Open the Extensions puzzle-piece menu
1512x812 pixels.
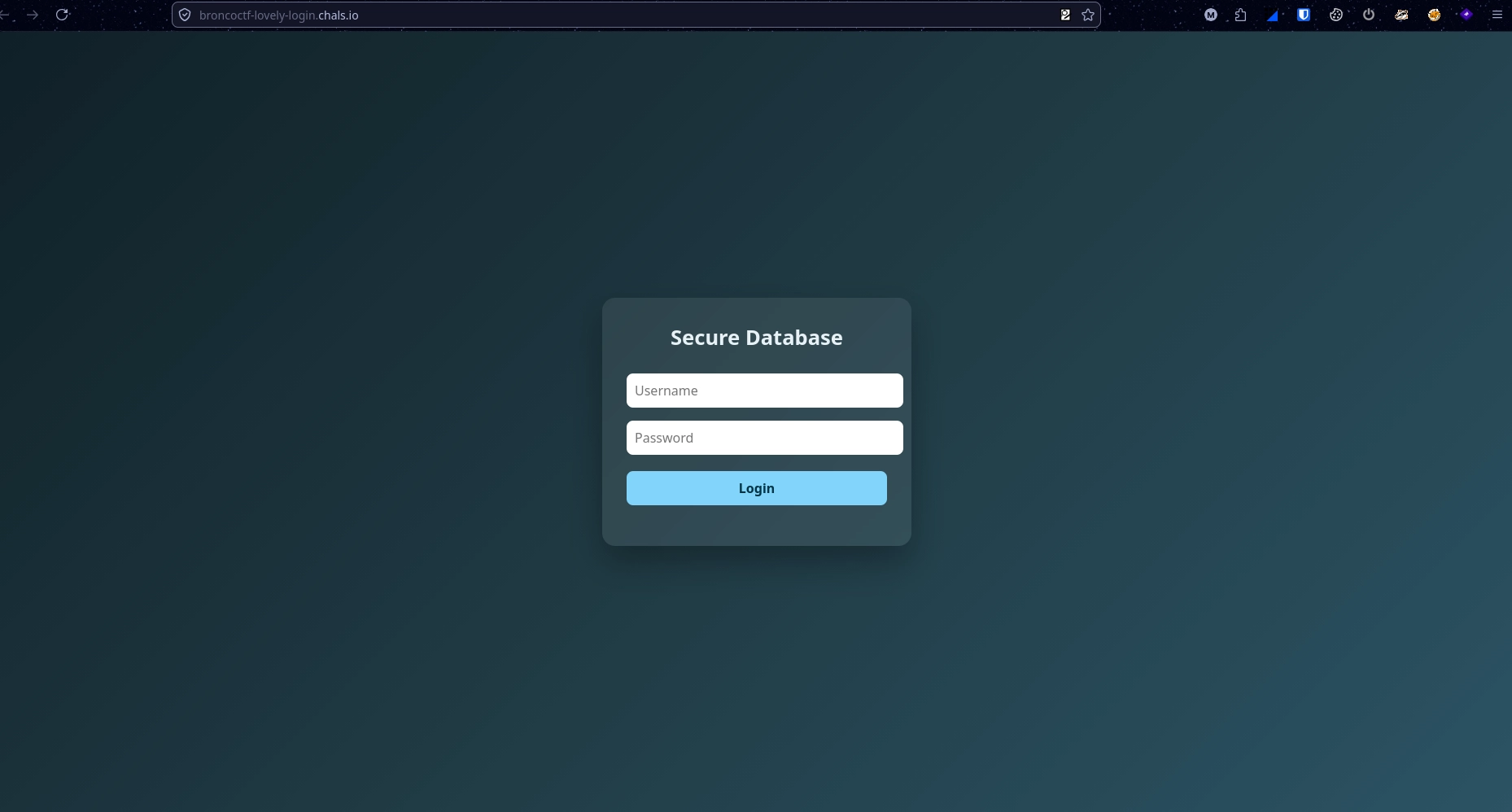(1240, 15)
